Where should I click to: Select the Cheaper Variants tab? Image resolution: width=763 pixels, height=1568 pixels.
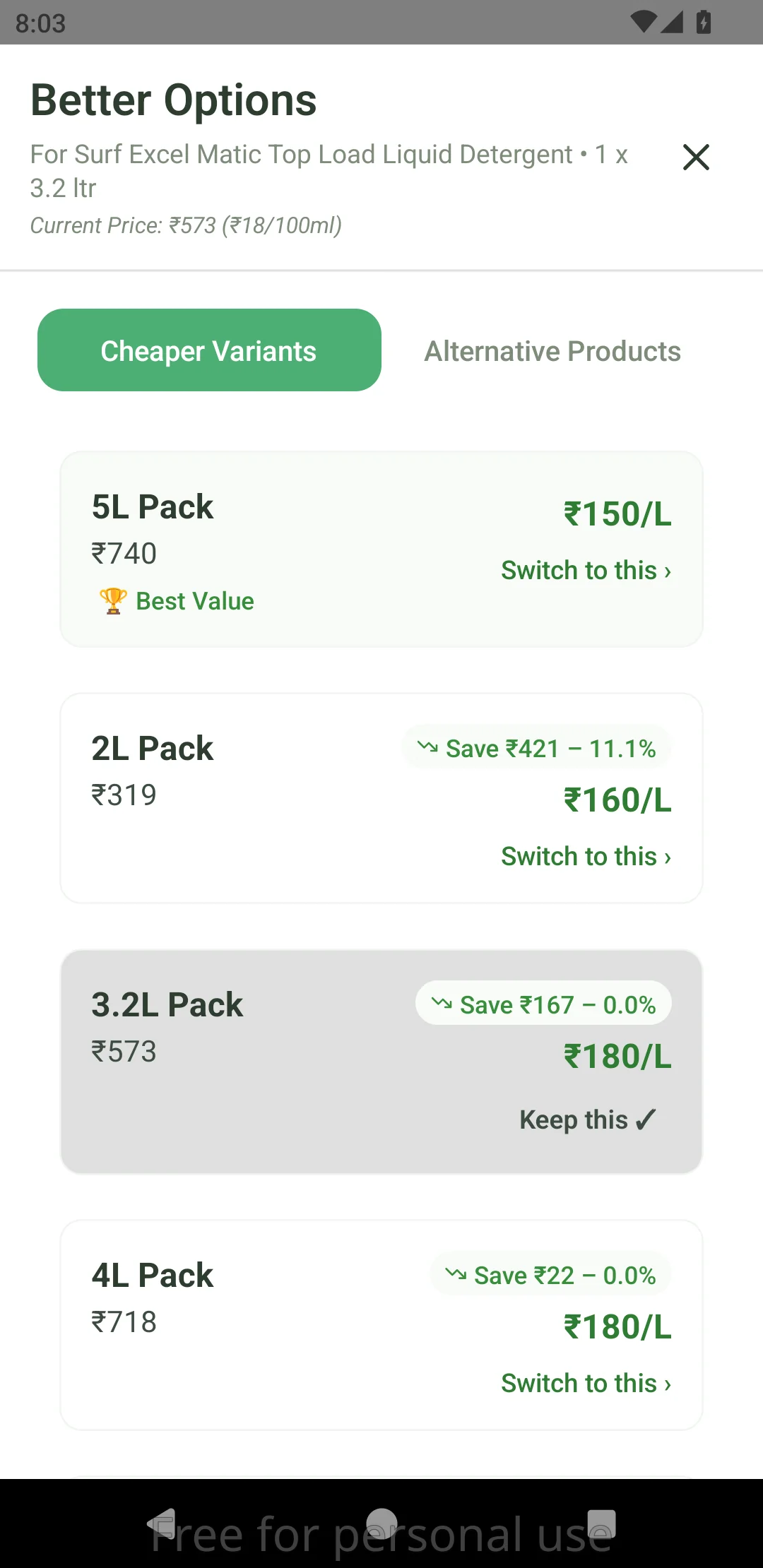coord(209,350)
